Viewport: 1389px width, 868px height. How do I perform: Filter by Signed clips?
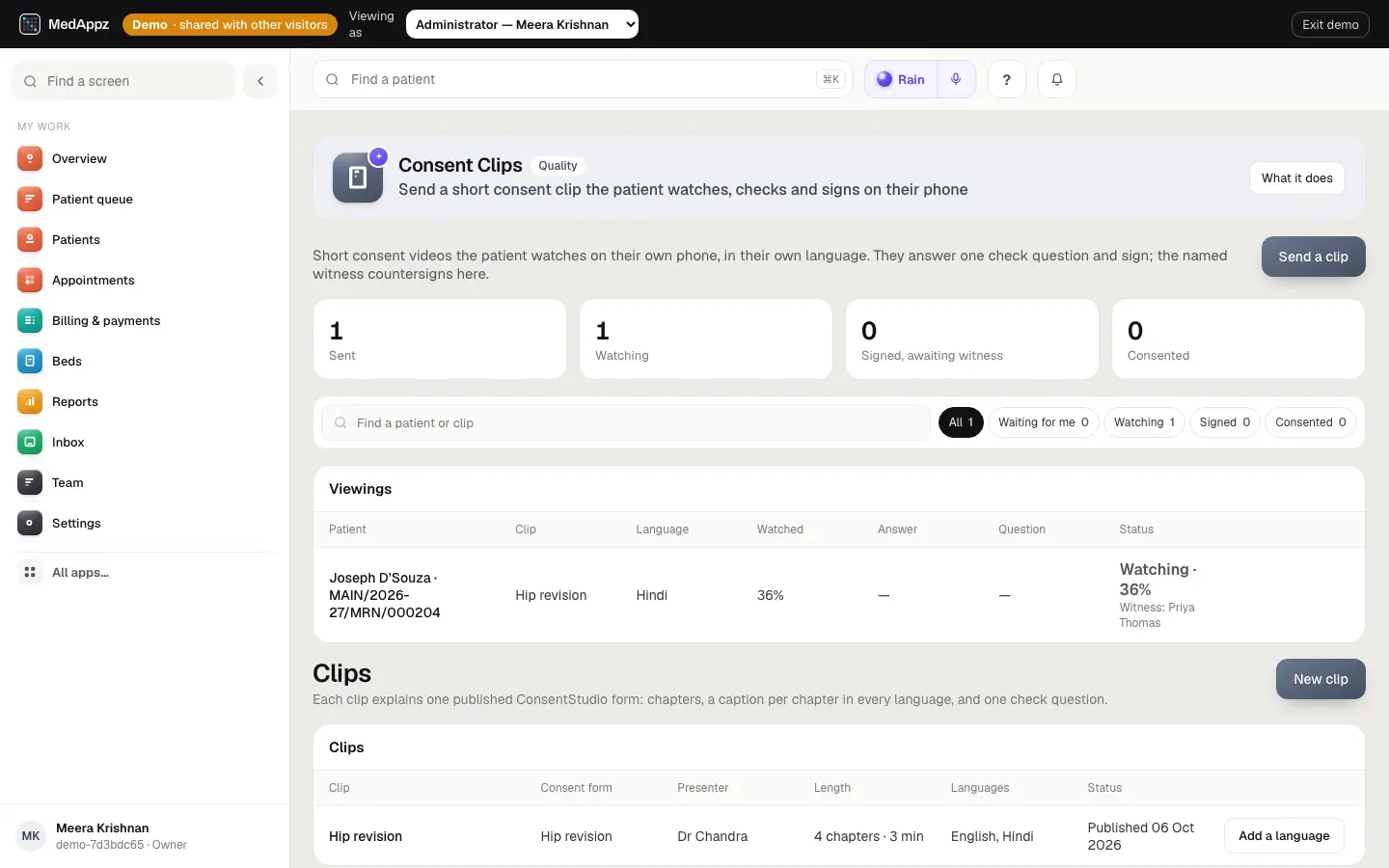tap(1225, 422)
